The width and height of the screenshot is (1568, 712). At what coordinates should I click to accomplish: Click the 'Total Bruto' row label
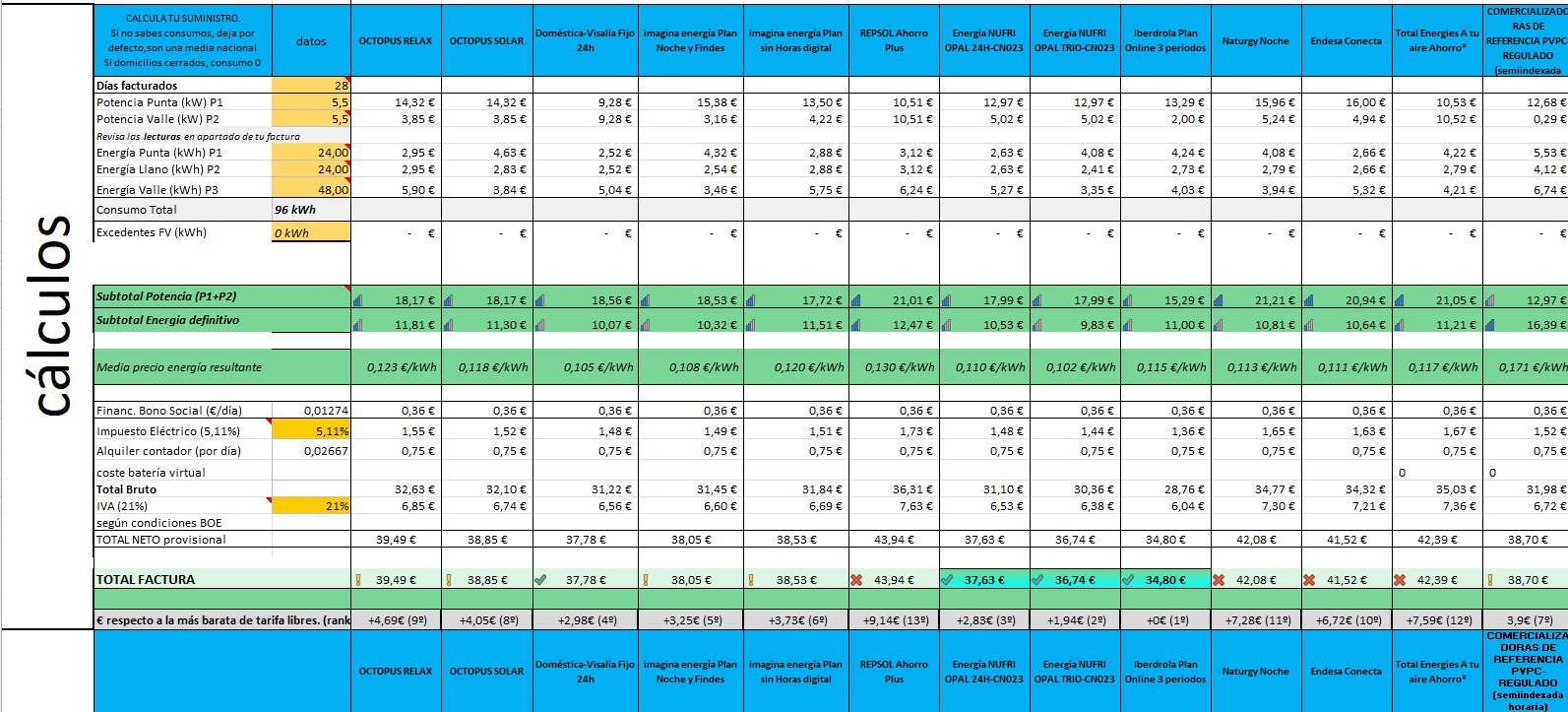click(126, 489)
